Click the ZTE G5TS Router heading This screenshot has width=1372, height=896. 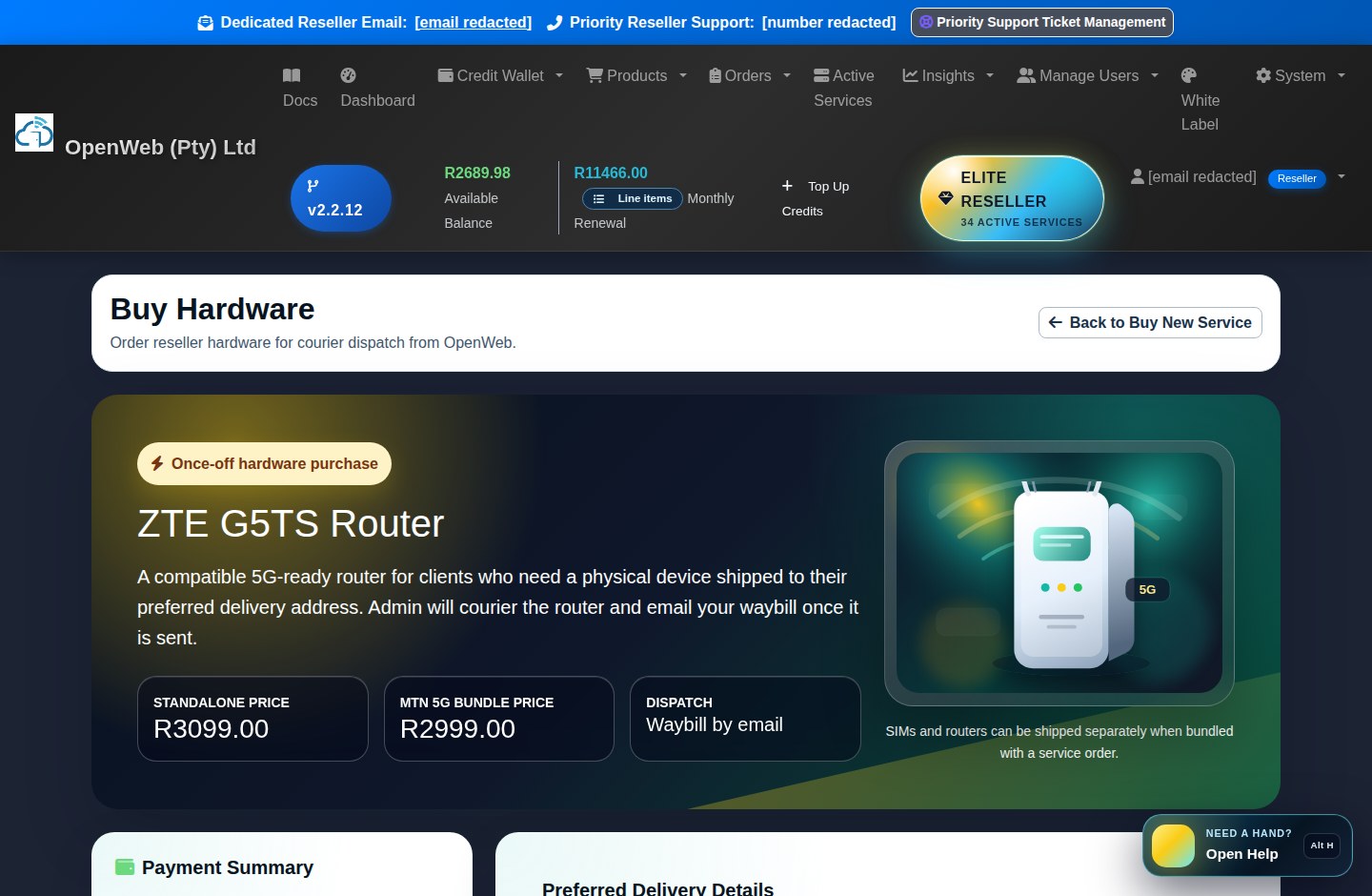[291, 523]
